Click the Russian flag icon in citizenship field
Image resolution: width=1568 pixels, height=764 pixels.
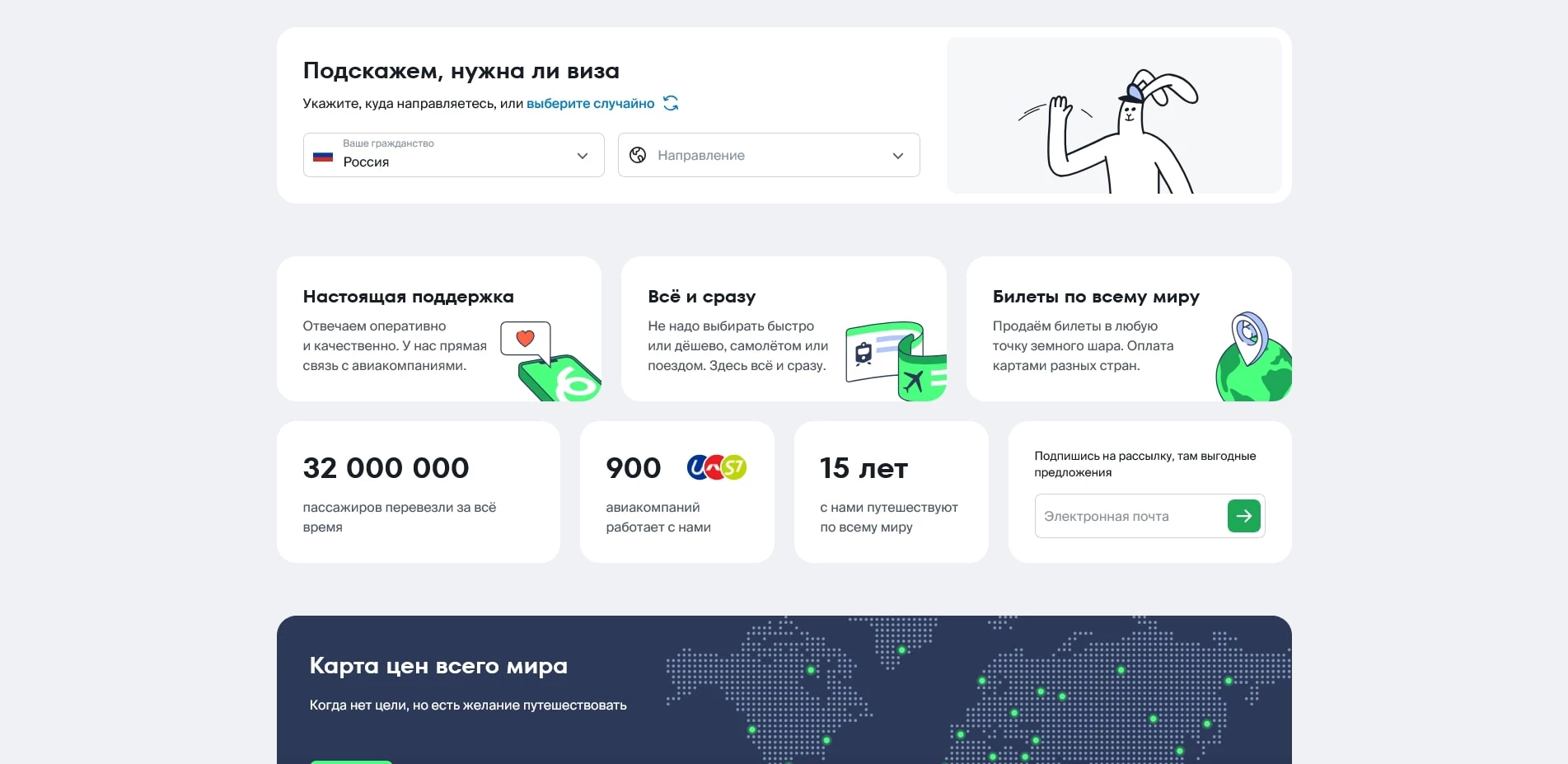click(x=323, y=157)
